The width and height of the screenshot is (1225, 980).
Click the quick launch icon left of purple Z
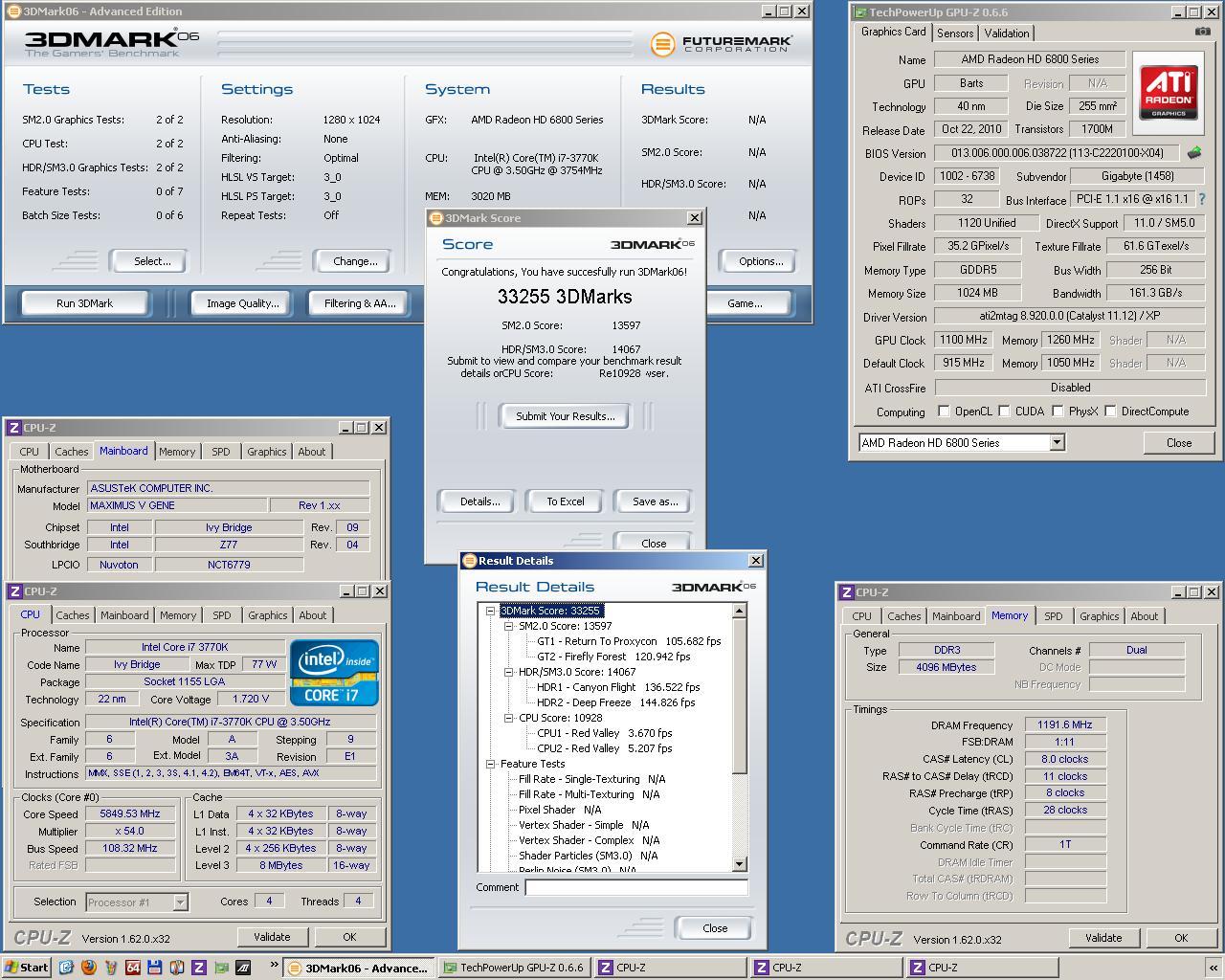tap(177, 968)
